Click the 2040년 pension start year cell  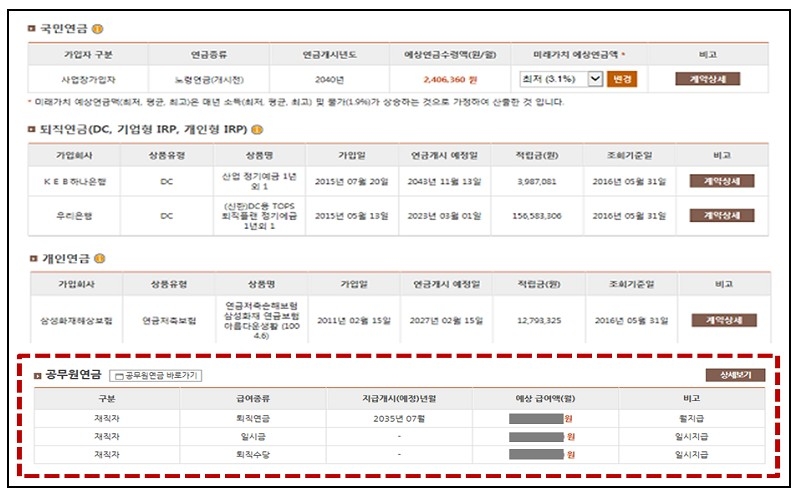coord(329,80)
